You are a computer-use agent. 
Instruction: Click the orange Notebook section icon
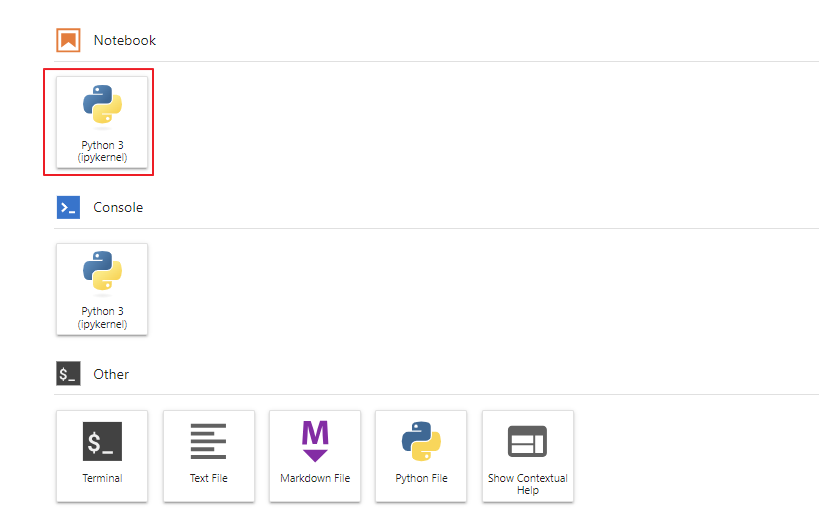[x=68, y=40]
